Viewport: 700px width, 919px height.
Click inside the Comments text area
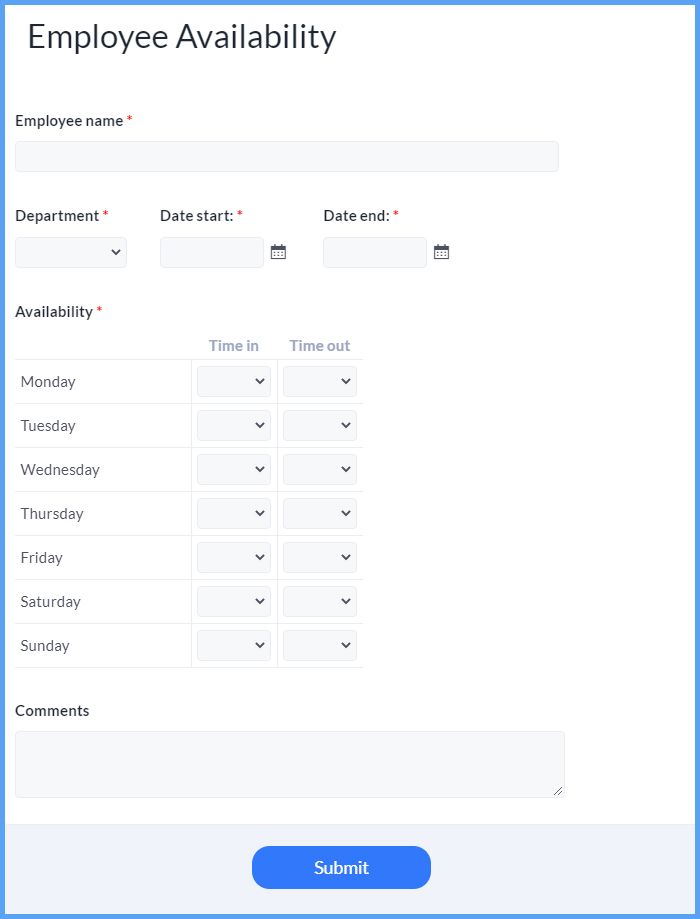point(290,764)
